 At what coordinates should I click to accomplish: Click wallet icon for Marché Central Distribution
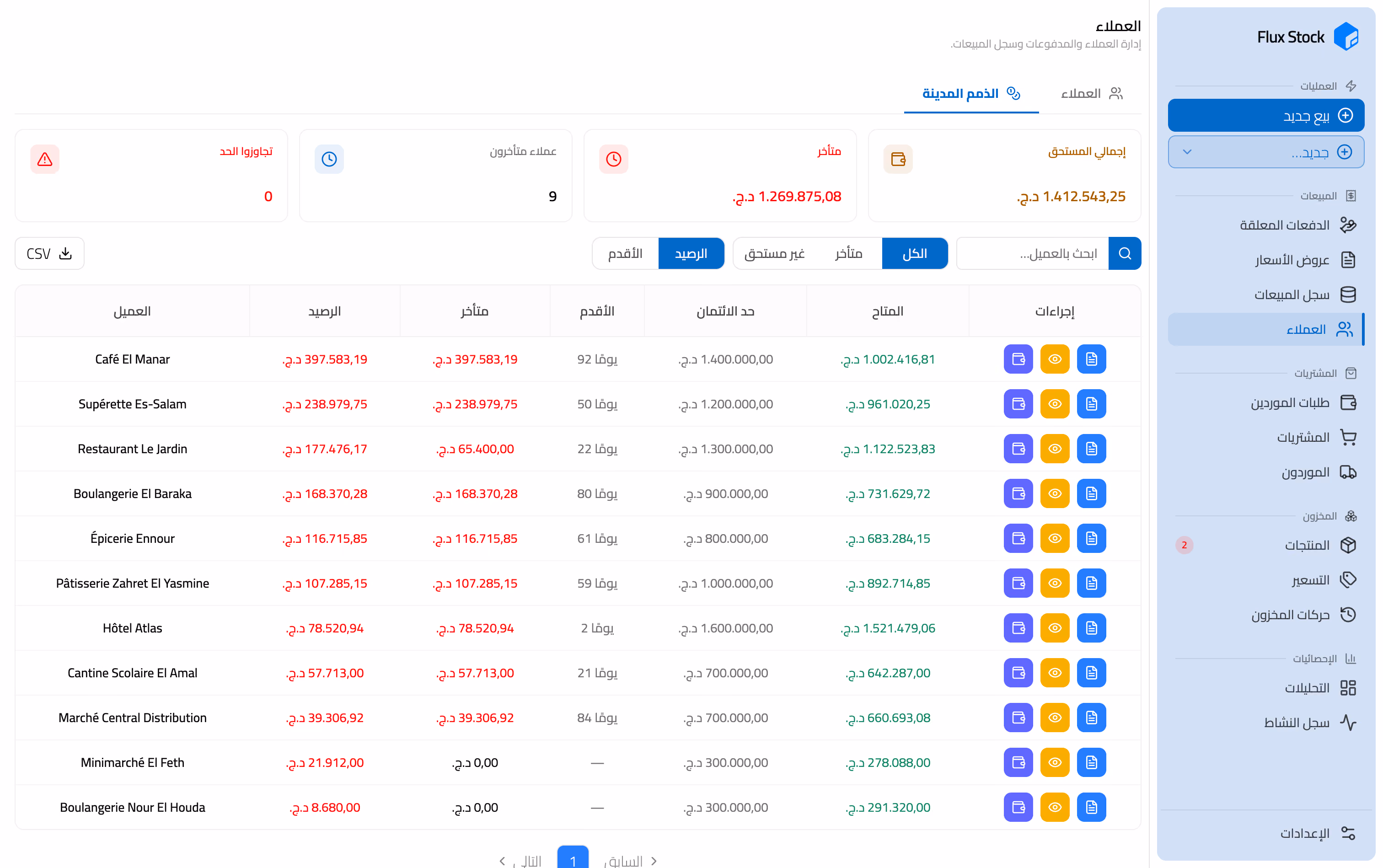point(1018,718)
